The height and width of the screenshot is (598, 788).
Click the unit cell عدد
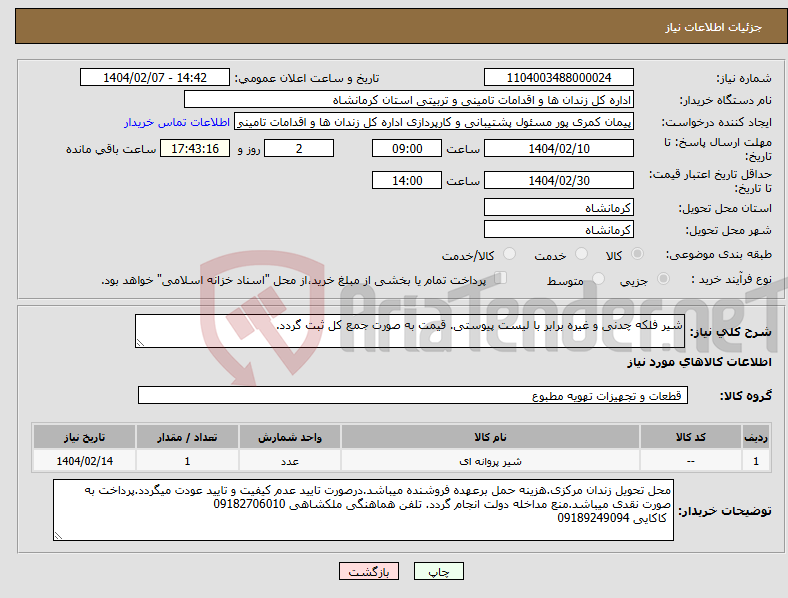coord(289,461)
